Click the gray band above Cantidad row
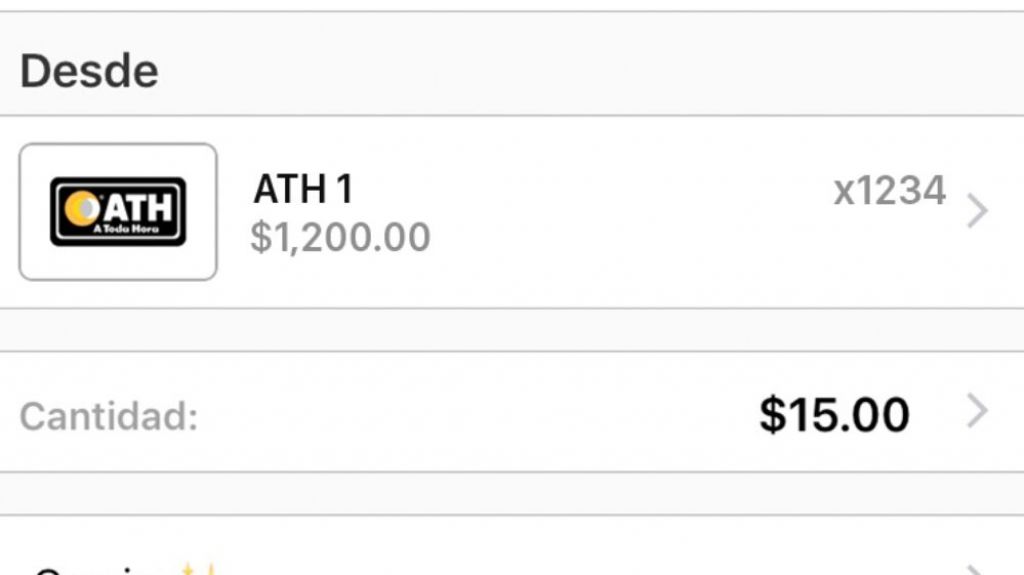Viewport: 1024px width, 575px height. point(512,330)
